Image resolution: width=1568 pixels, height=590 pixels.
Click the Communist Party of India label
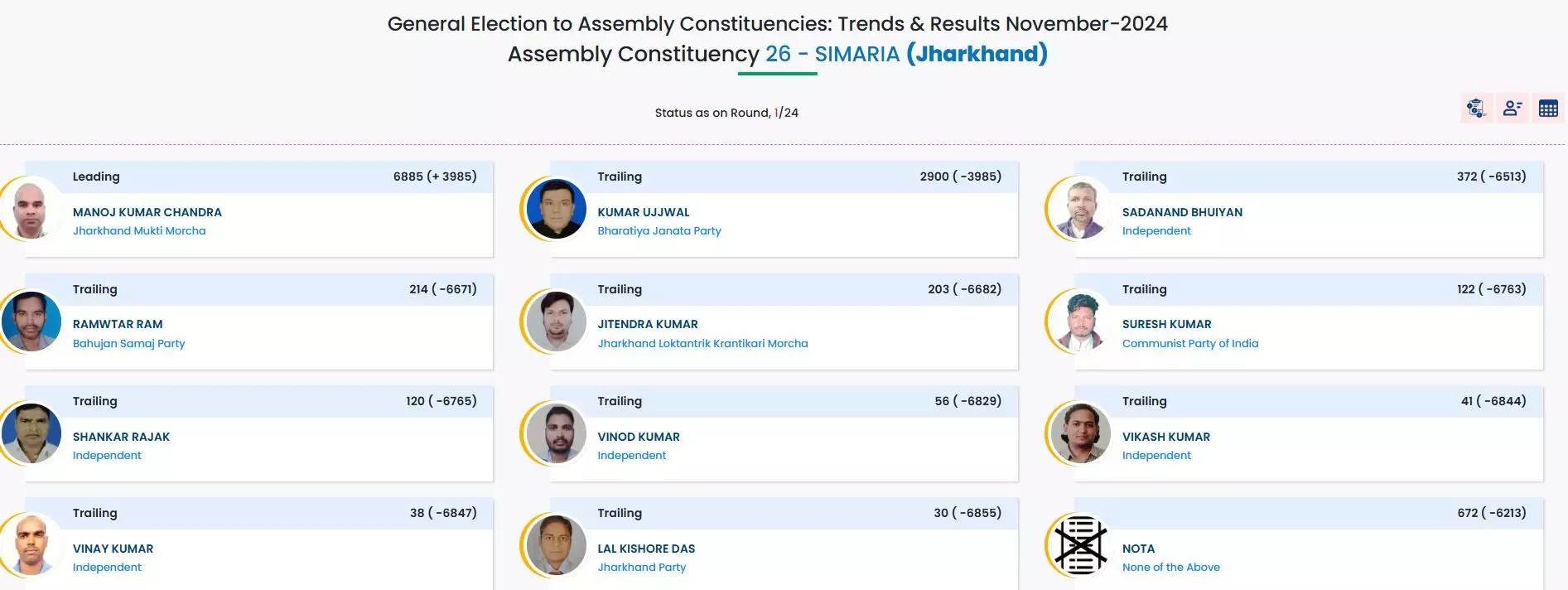(1190, 343)
